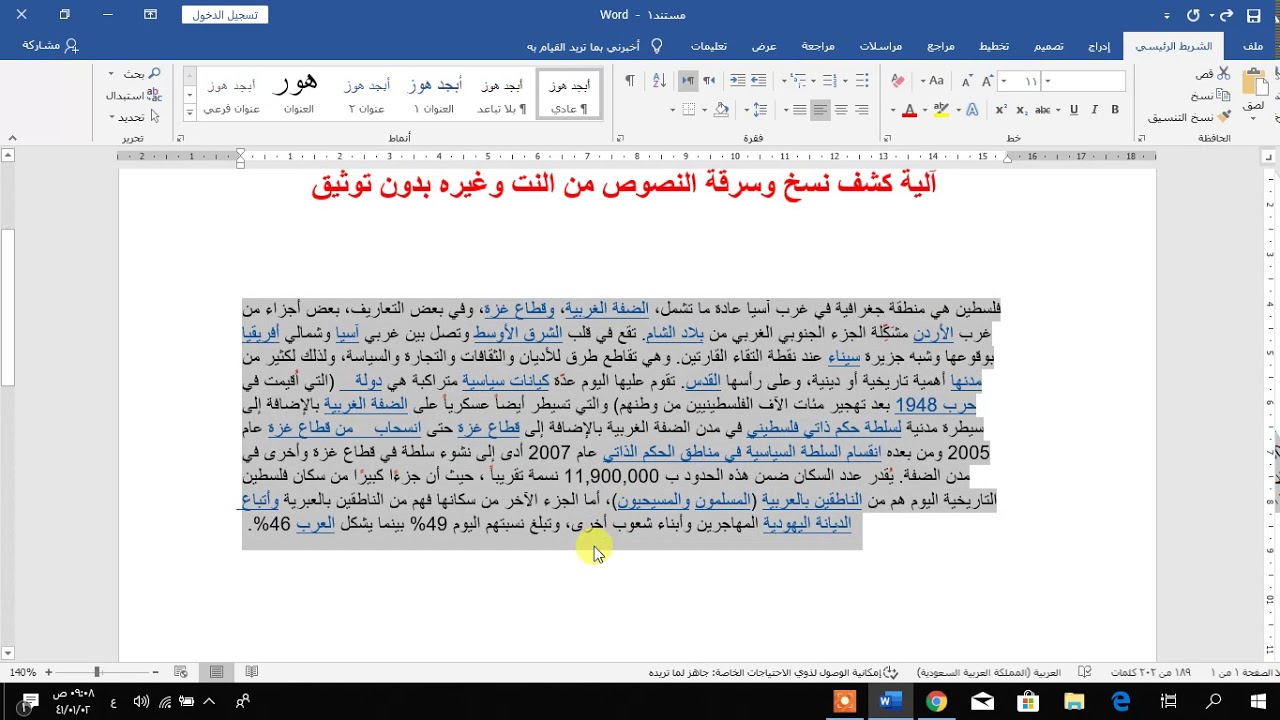Align text left

(x=820, y=110)
